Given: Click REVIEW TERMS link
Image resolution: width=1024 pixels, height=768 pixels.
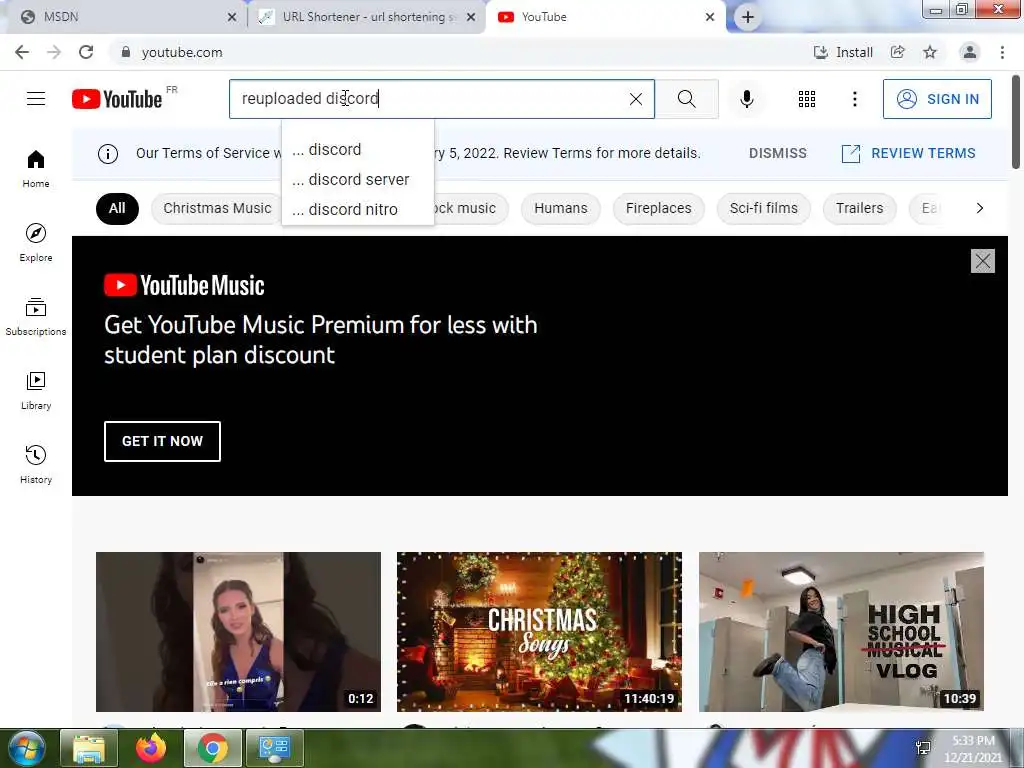Looking at the screenshot, I should point(908,153).
